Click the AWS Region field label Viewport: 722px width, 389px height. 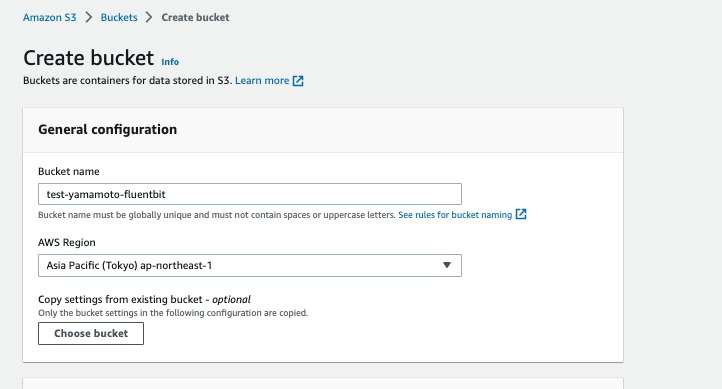[x=67, y=243]
